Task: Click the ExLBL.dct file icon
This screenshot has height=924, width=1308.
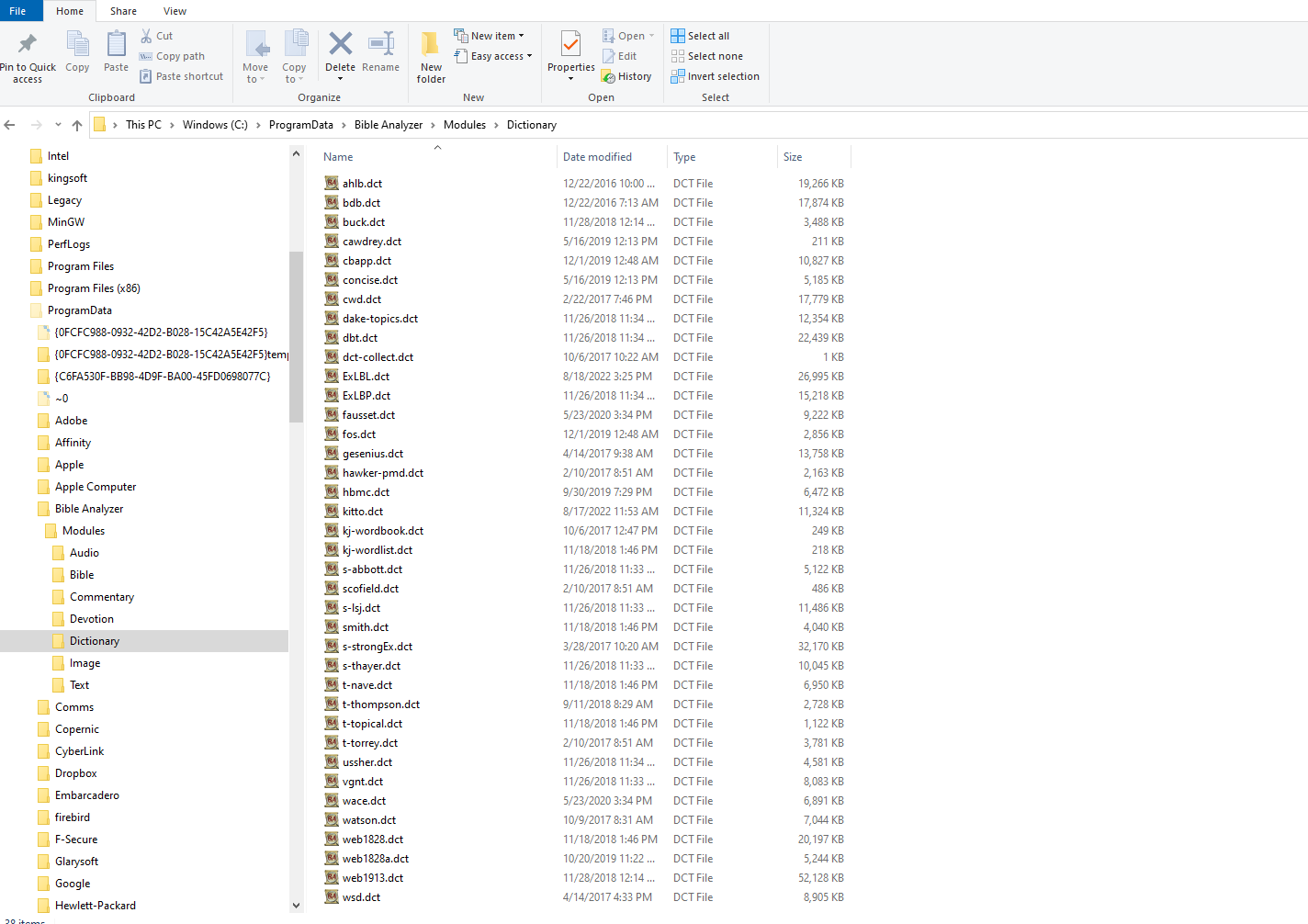Action: coord(332,376)
